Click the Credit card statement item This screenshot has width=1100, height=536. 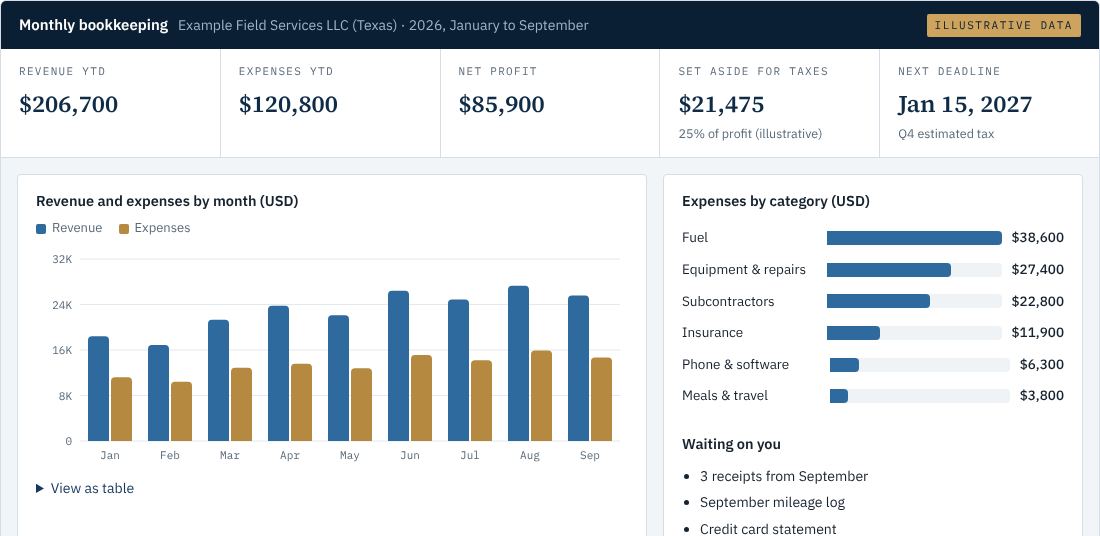pyautogui.click(x=768, y=529)
